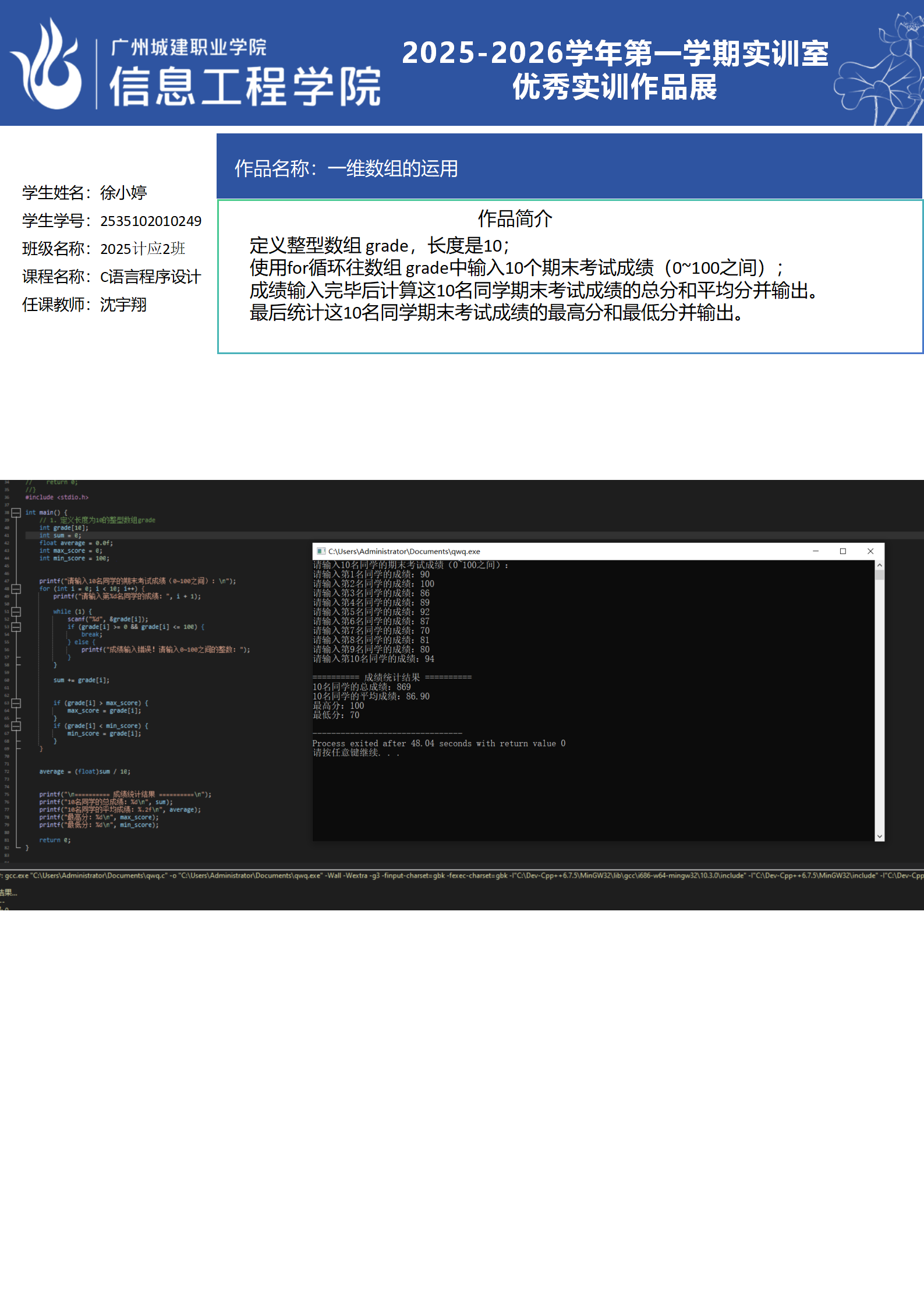
Task: Click the console scrollbar thumb
Action: [x=879, y=575]
